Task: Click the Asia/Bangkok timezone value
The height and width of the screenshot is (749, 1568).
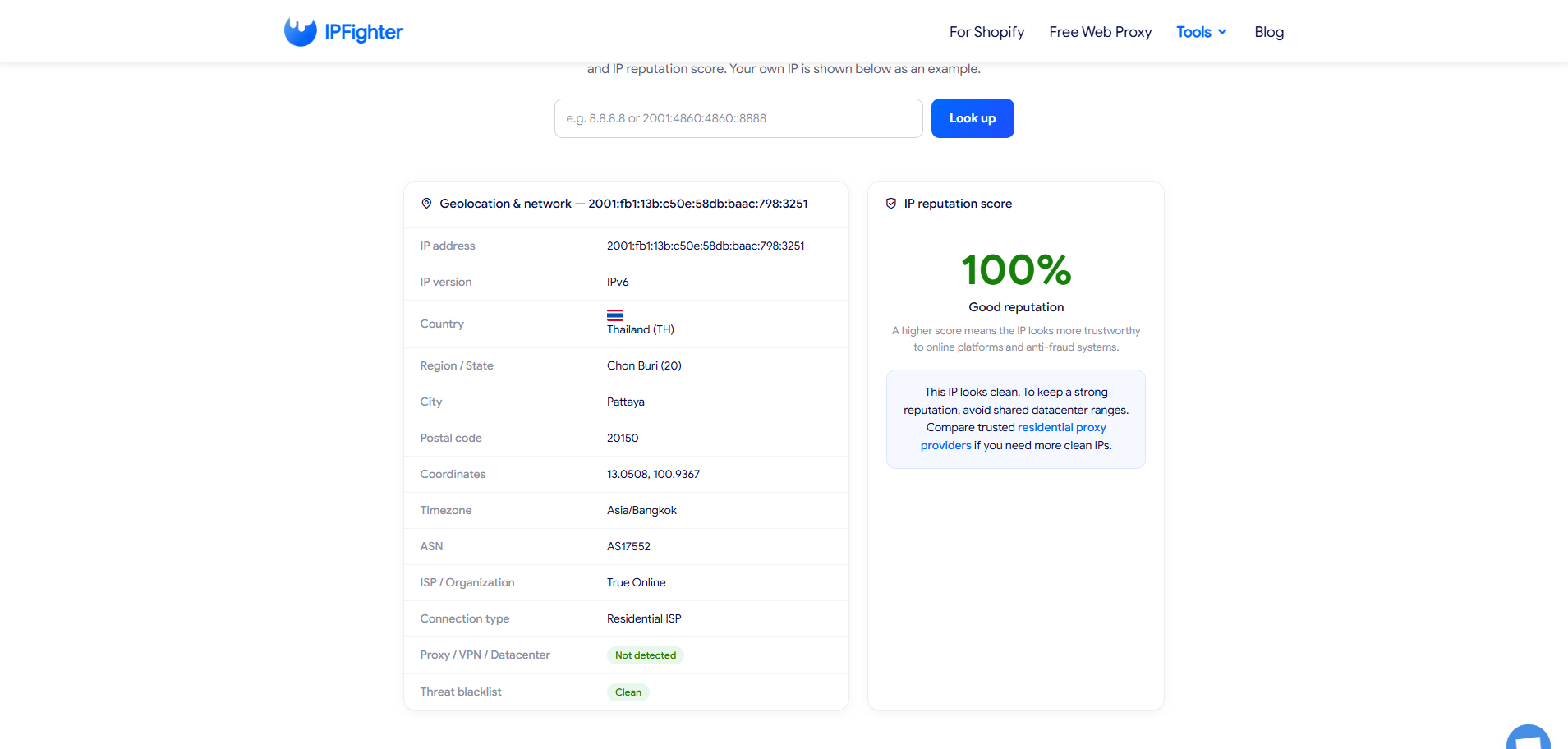Action: (x=641, y=510)
